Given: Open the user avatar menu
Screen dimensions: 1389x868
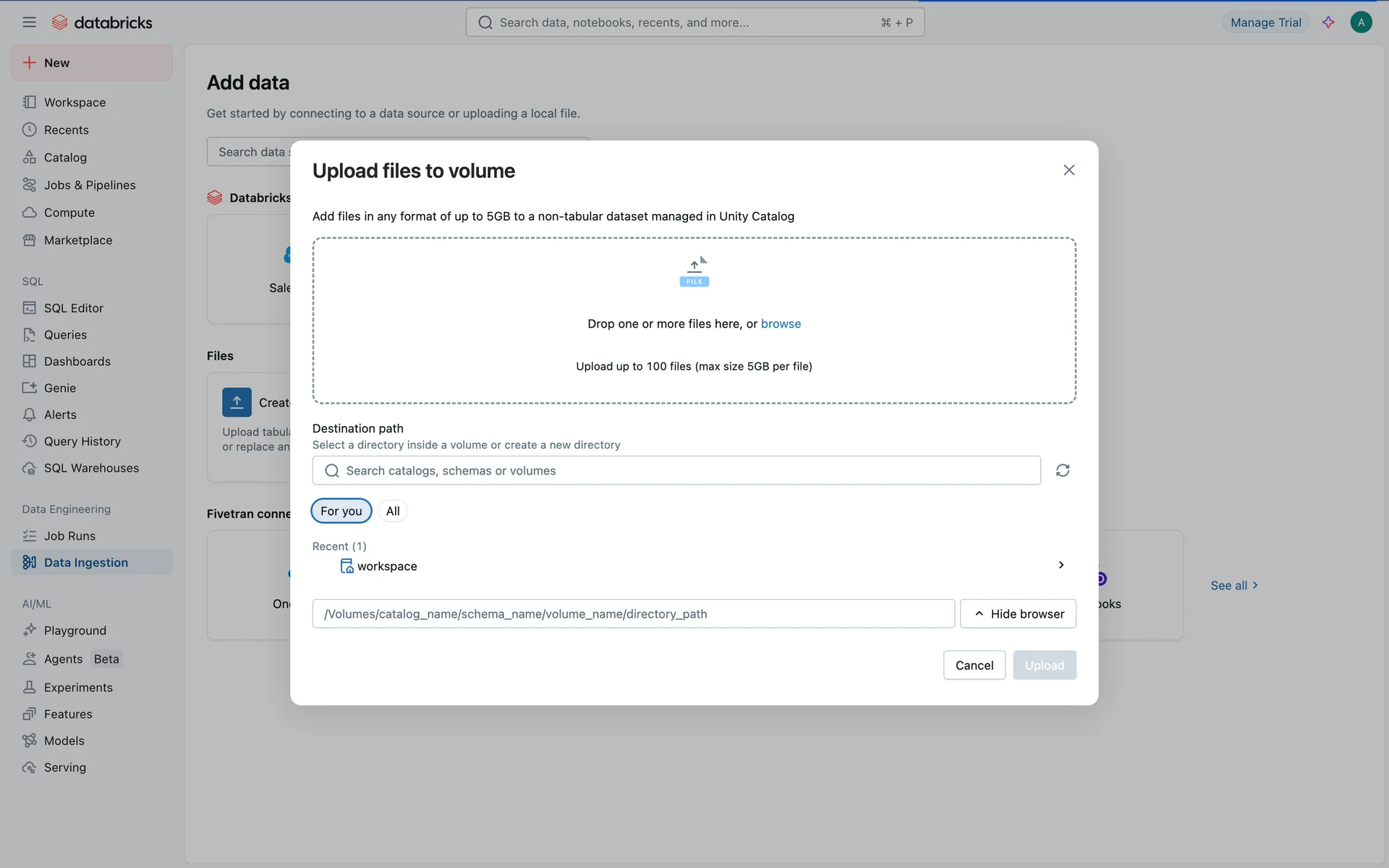Looking at the screenshot, I should 1361,22.
